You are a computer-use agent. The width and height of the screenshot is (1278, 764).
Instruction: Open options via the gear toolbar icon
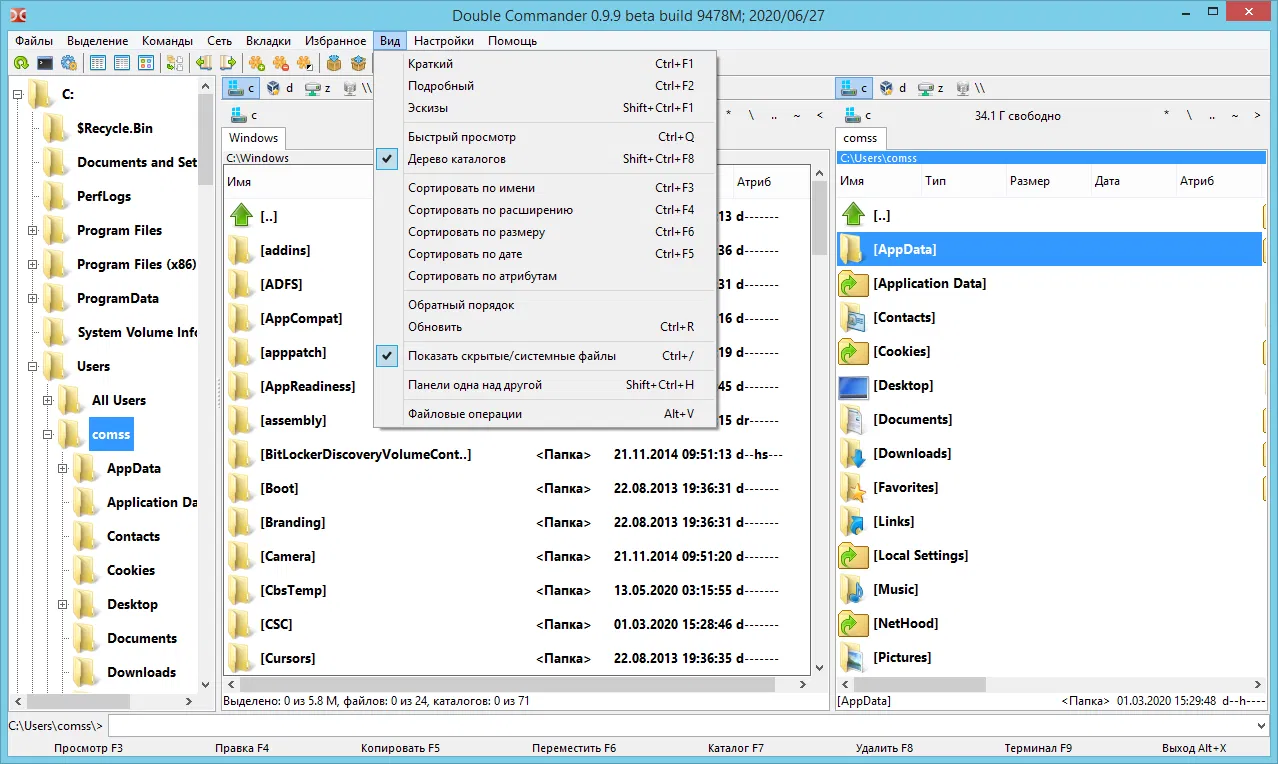(x=69, y=63)
